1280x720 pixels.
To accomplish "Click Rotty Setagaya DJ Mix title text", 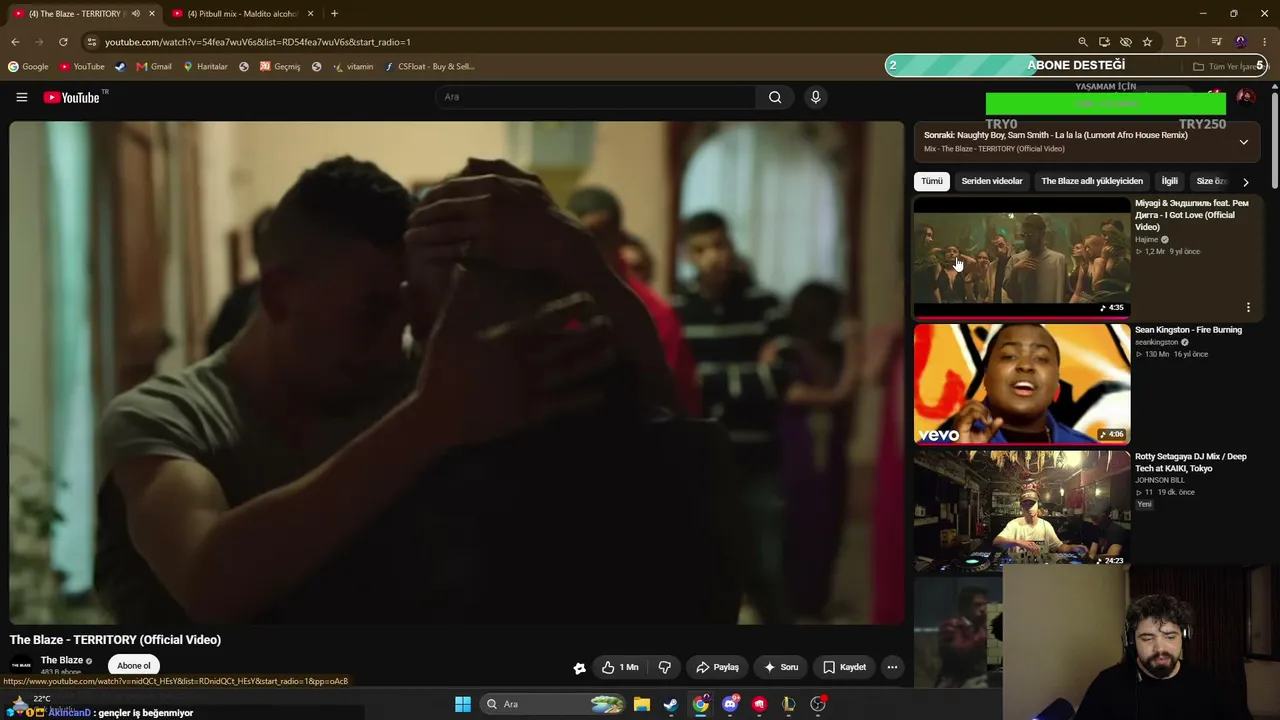I will point(1191,462).
